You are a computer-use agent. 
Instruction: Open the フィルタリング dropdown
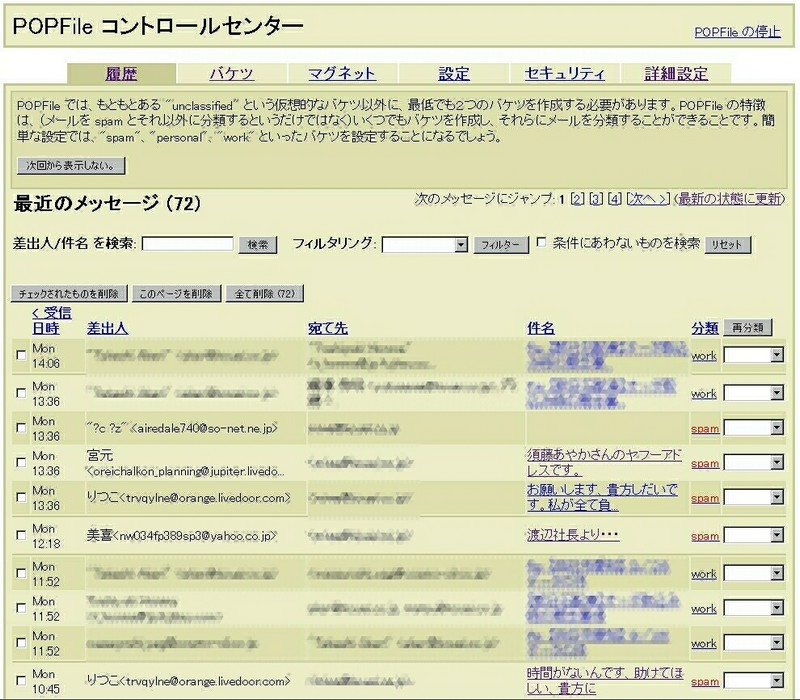pyautogui.click(x=424, y=245)
